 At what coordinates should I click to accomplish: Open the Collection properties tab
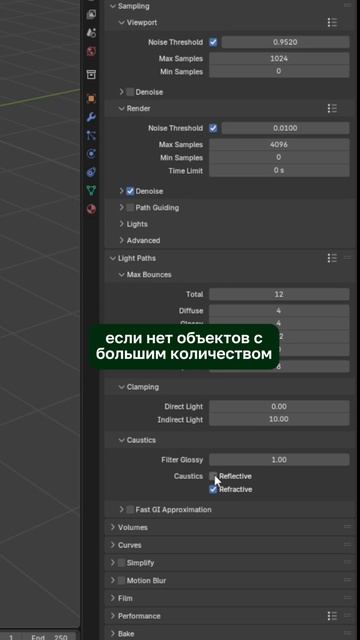(x=91, y=75)
